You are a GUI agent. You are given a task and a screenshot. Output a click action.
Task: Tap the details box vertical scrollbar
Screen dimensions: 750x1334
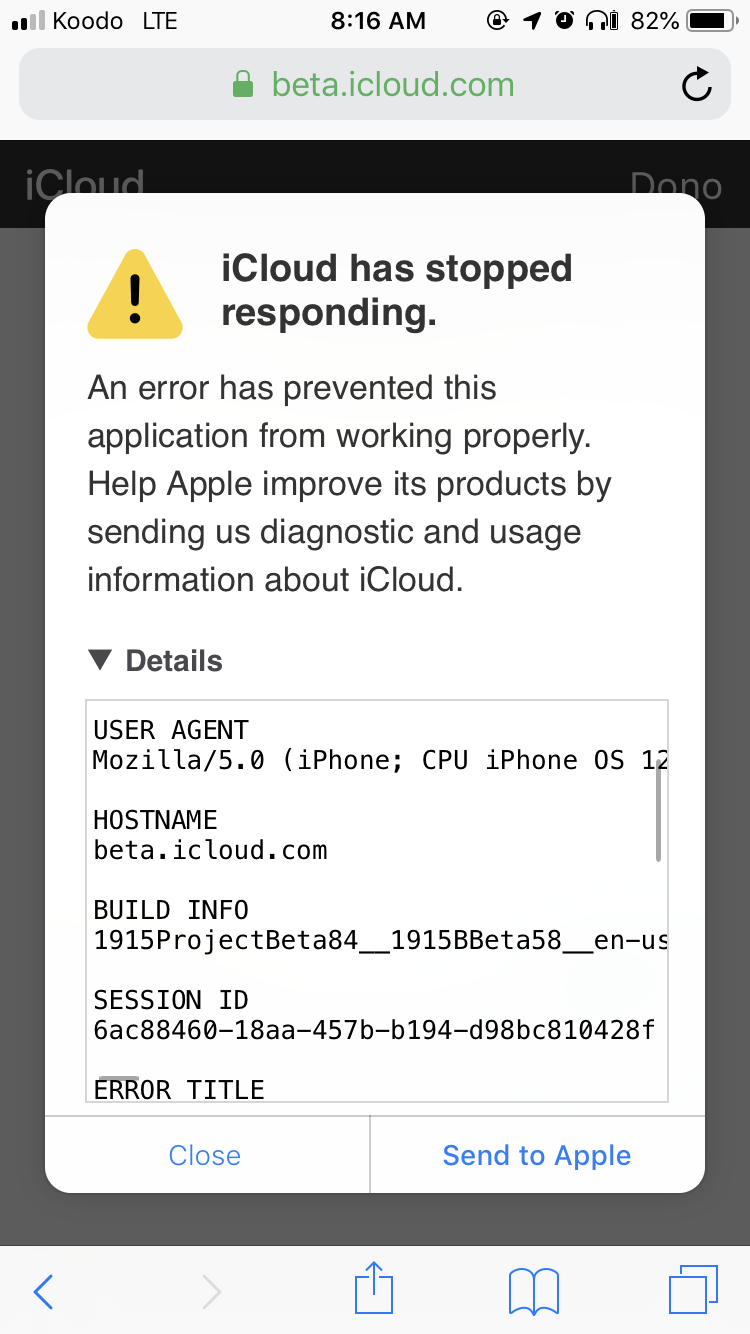point(658,815)
